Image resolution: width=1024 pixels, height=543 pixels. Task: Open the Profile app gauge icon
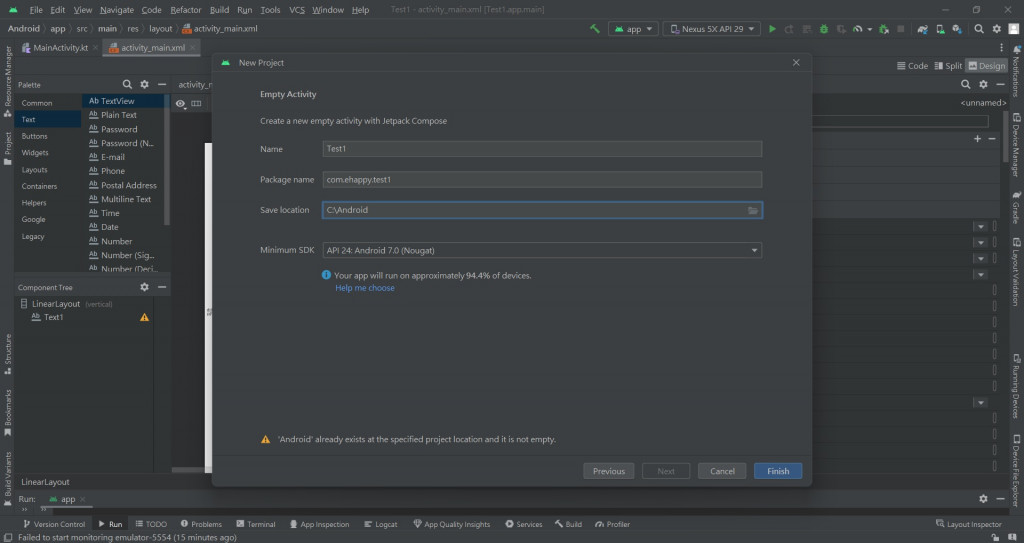point(858,29)
